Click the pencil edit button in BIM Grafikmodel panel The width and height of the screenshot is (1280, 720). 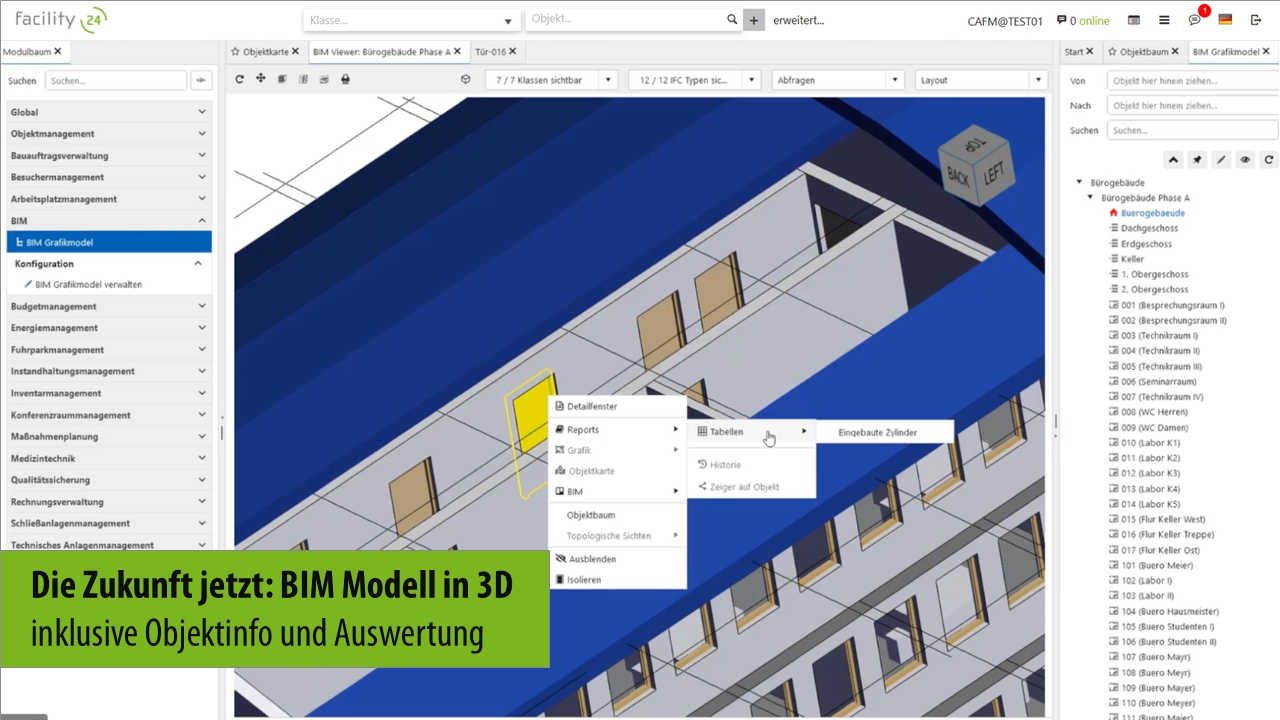click(x=1221, y=159)
